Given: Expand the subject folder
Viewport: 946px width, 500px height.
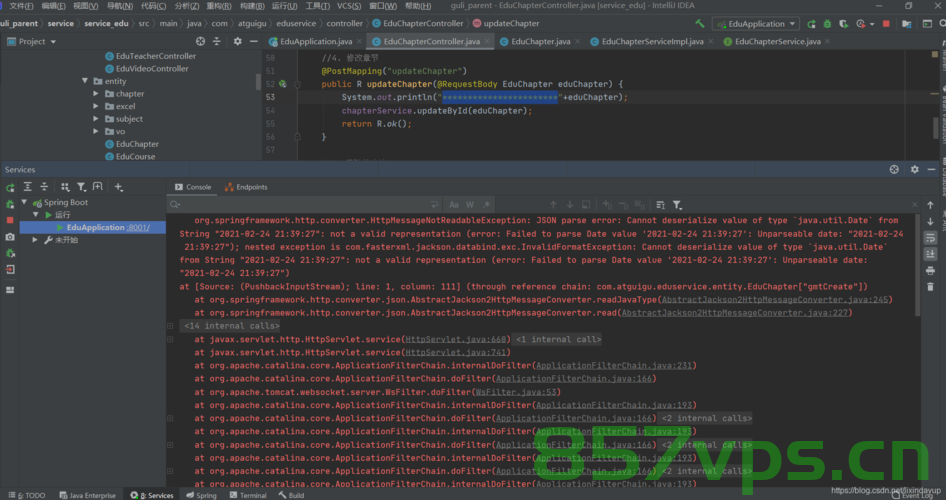Looking at the screenshot, I should click(x=95, y=119).
